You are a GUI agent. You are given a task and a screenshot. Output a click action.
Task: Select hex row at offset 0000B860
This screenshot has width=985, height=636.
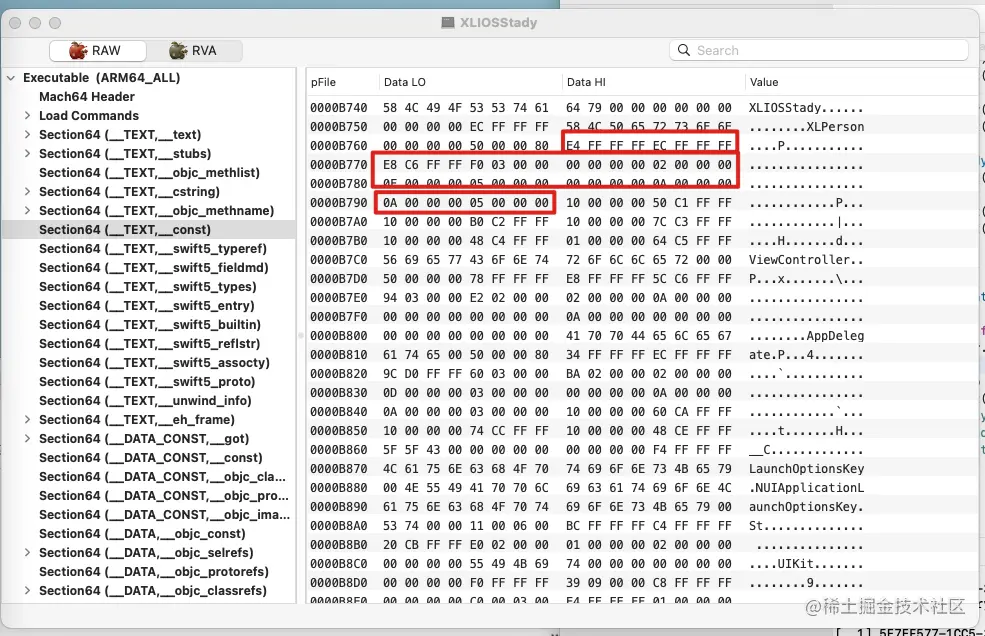click(641, 449)
